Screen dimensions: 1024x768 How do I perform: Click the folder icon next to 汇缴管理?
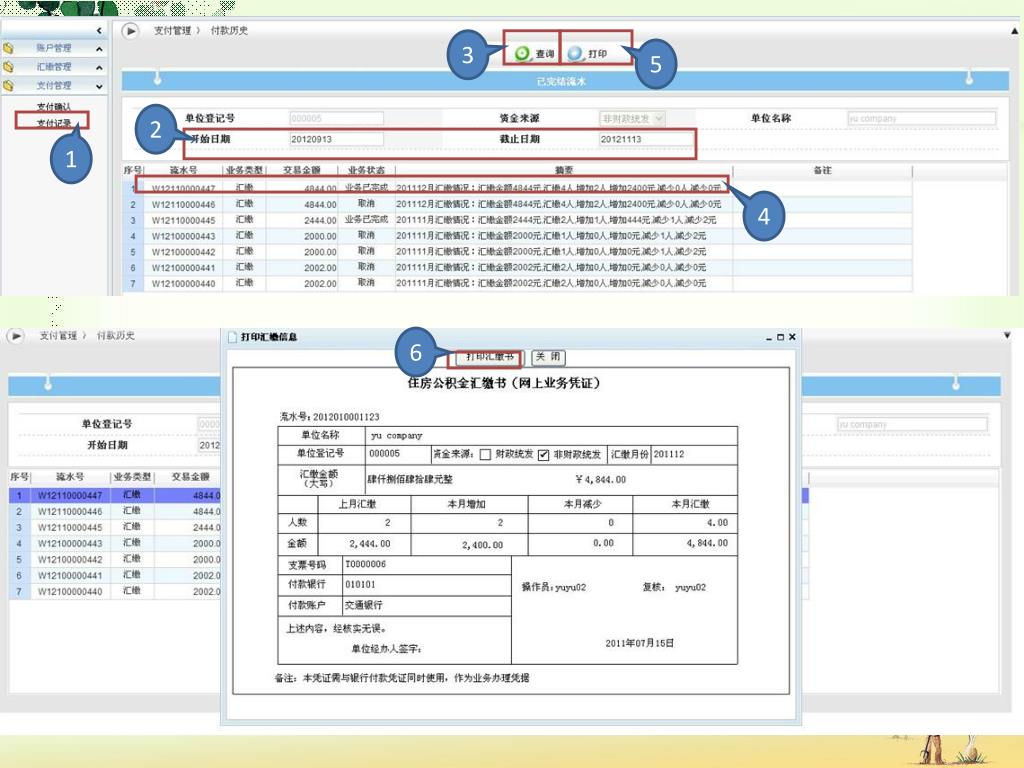pyautogui.click(x=9, y=67)
